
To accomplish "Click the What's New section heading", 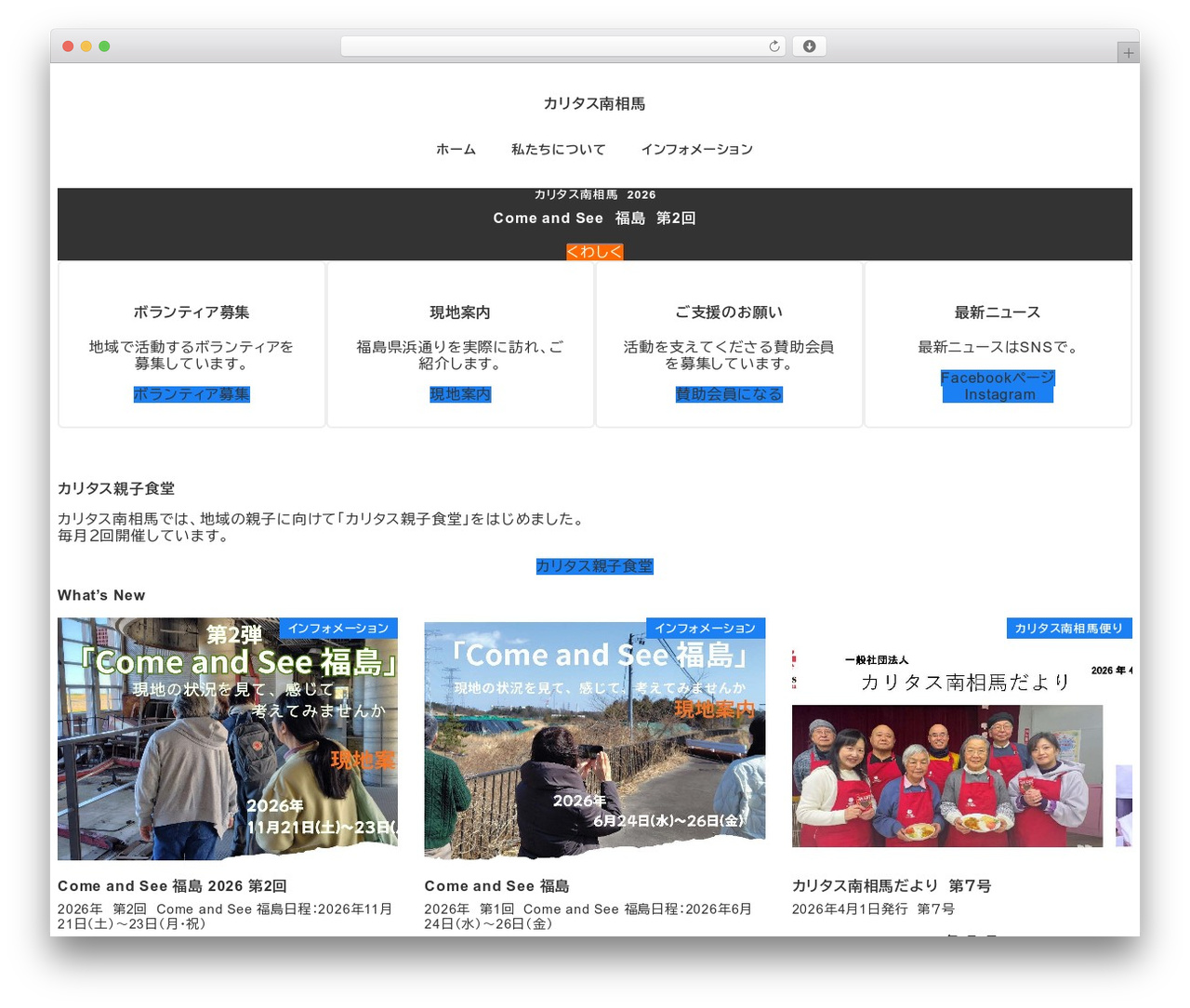I will click(101, 595).
